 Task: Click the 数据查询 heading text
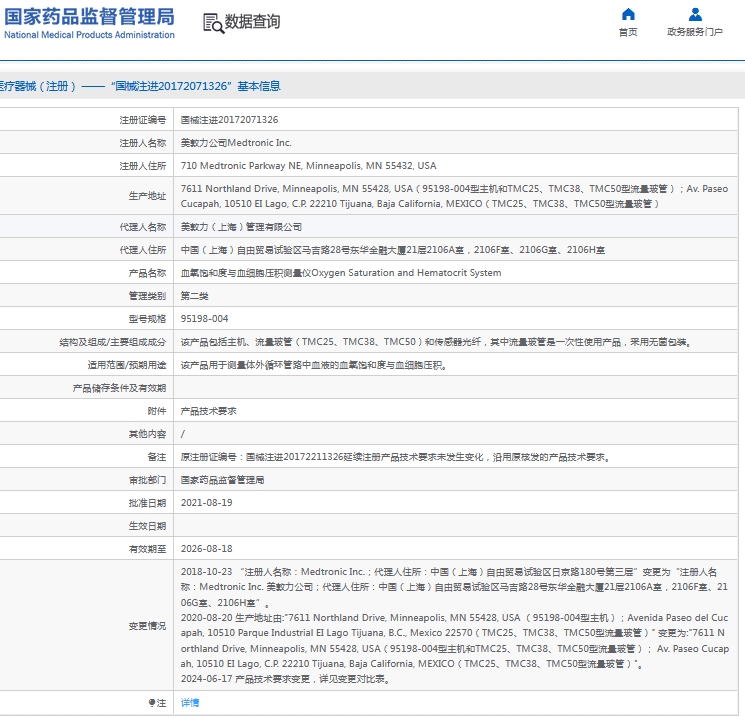pyautogui.click(x=252, y=22)
